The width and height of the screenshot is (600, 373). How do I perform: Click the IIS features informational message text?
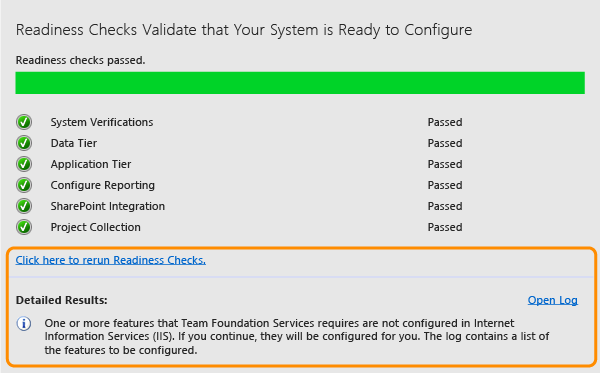point(297,337)
